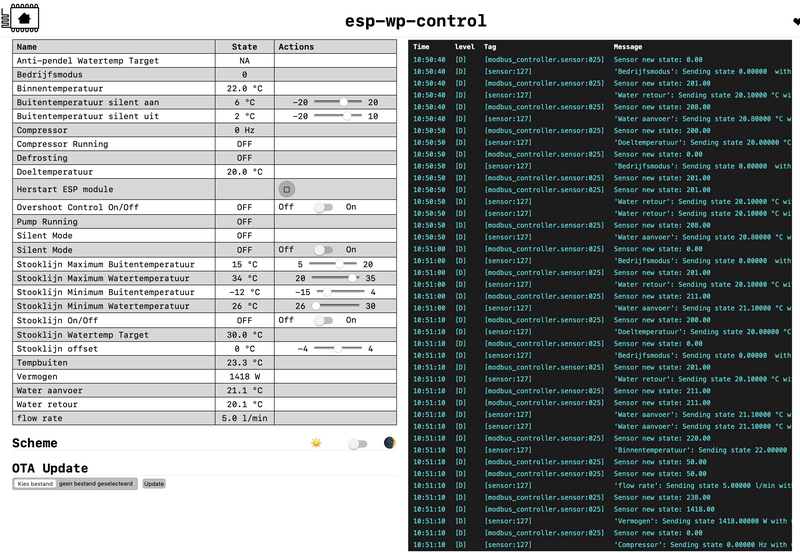Click the esp-wp-control page title
The width and height of the screenshot is (800, 553).
coord(415,21)
